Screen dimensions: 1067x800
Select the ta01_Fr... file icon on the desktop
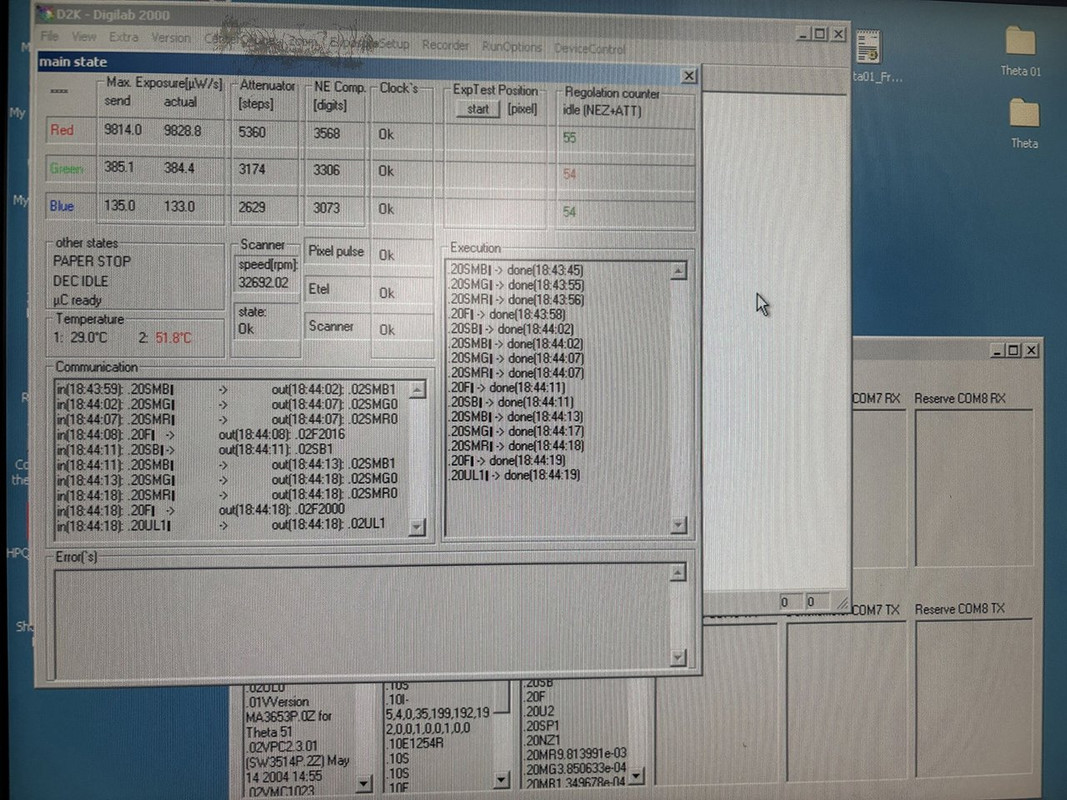[x=868, y=47]
